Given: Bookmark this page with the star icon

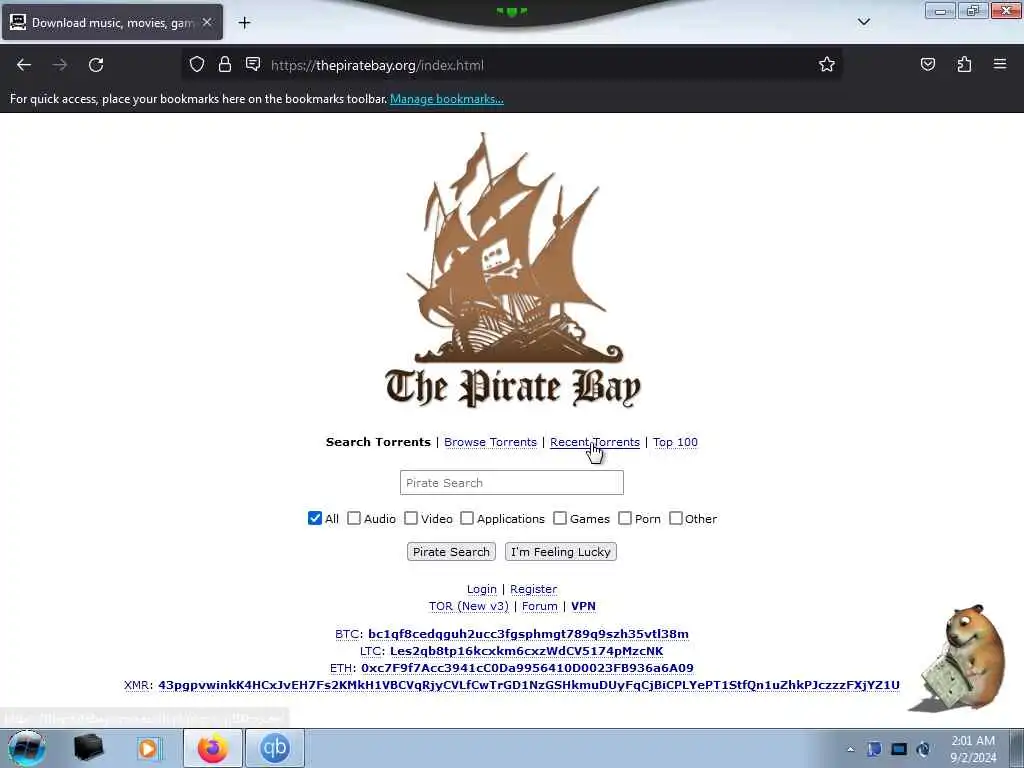Looking at the screenshot, I should click(x=827, y=64).
